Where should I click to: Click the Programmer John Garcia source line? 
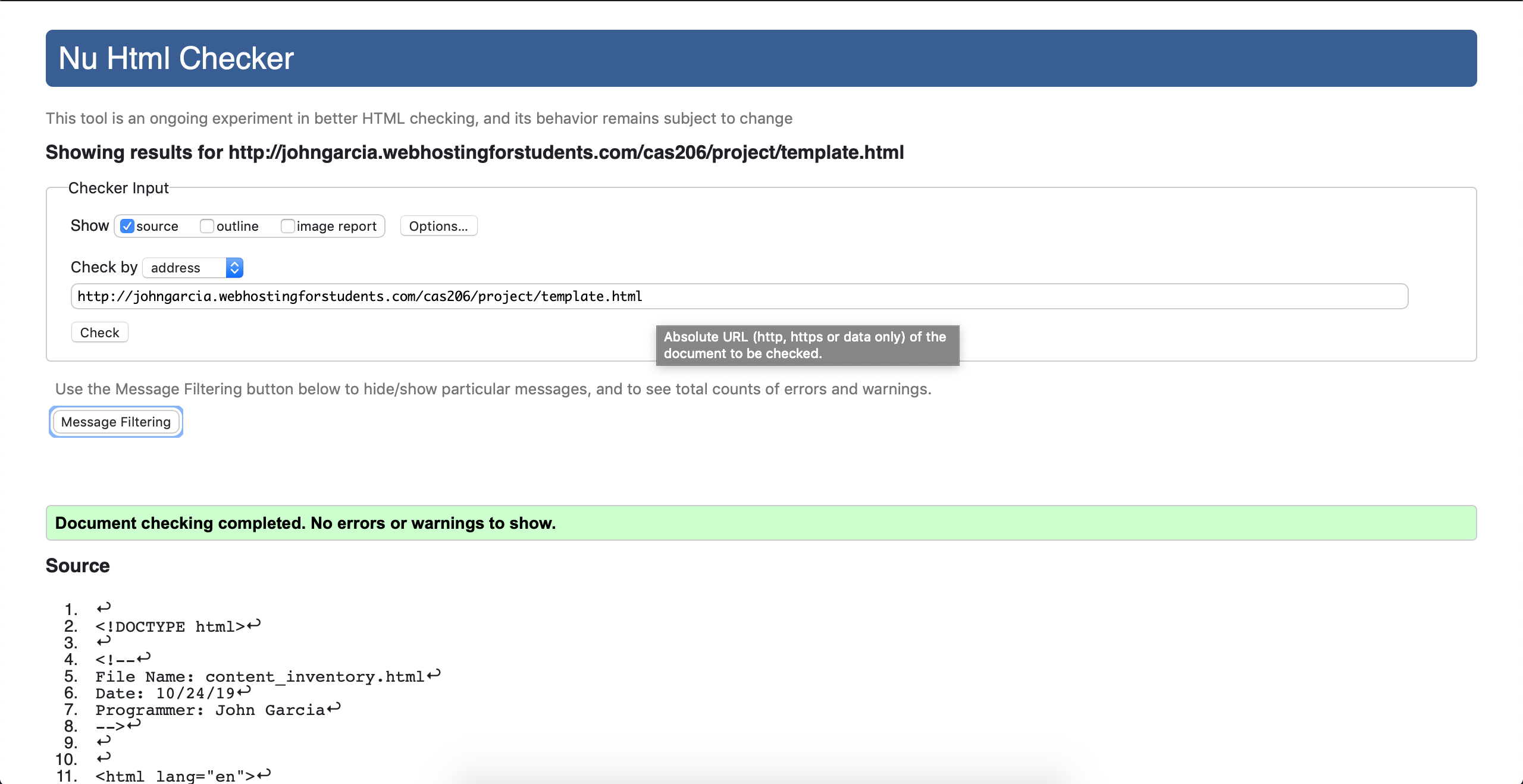pos(209,710)
